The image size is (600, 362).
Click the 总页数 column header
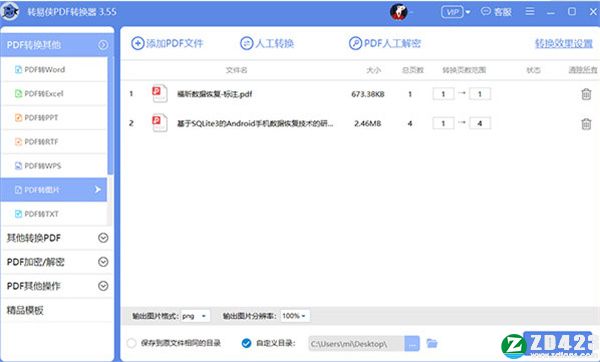point(412,70)
